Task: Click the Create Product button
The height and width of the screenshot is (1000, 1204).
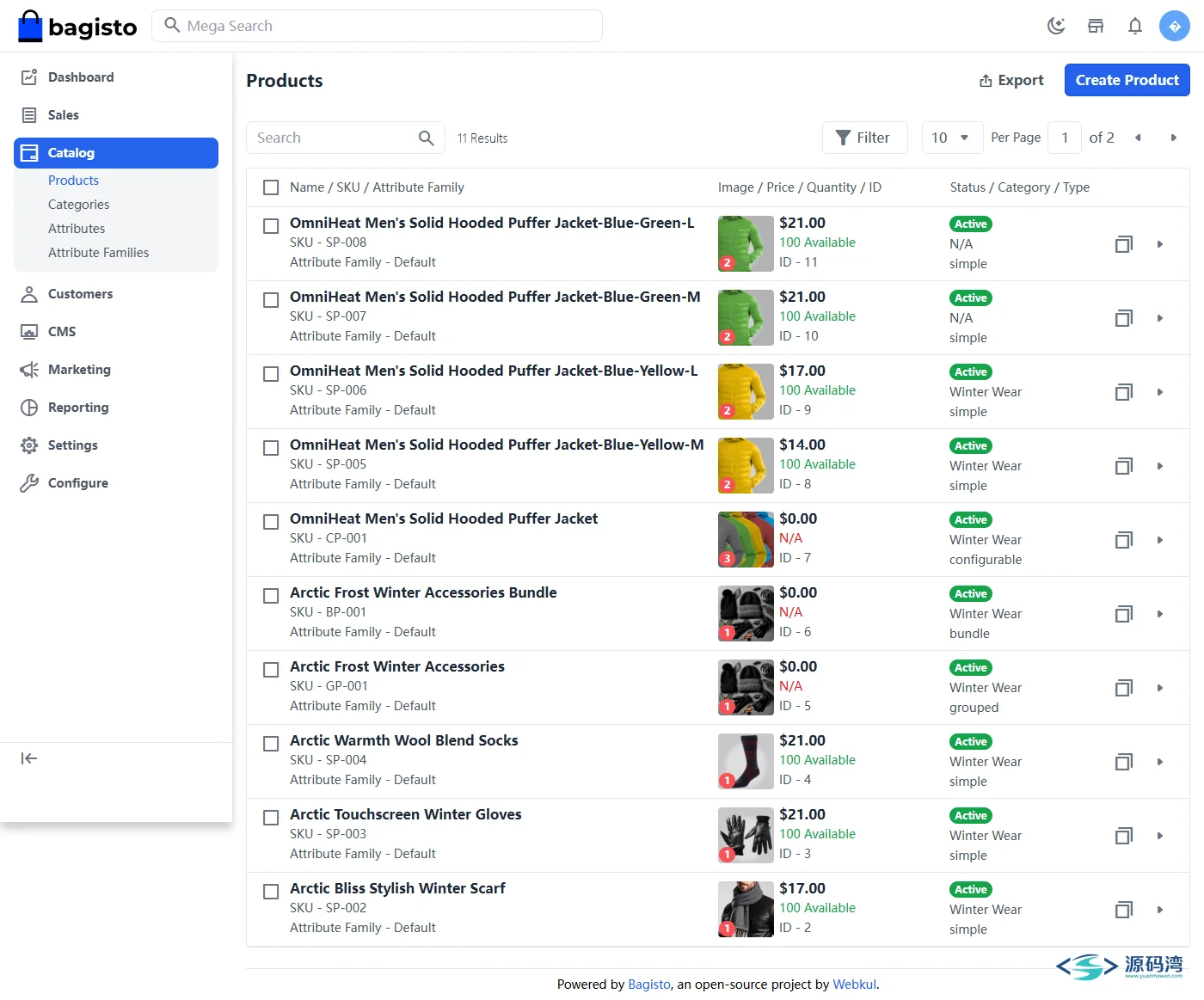Action: 1127,80
